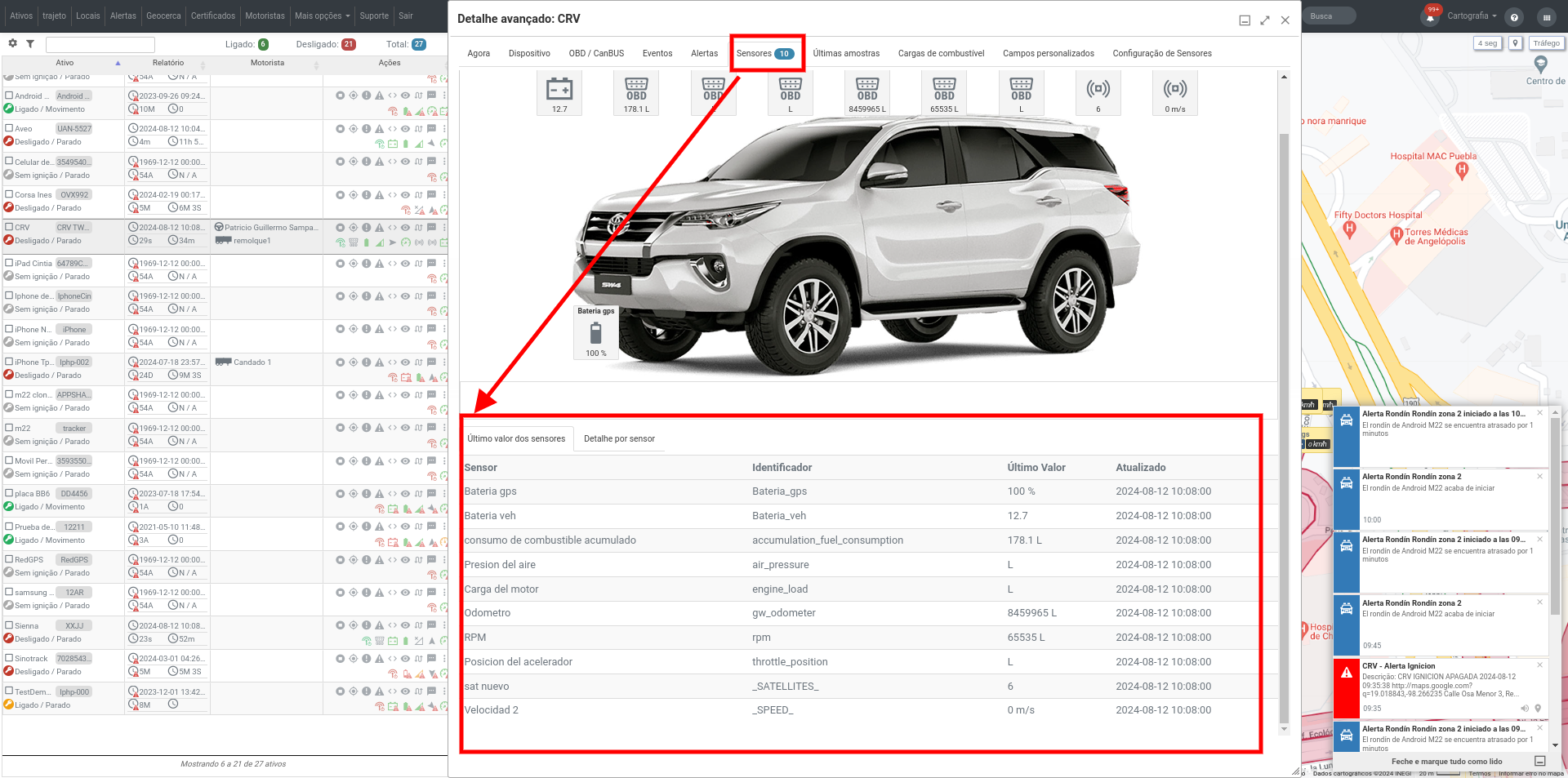Select the Detalhe por sensor tab
This screenshot has width=1568, height=778.
pyautogui.click(x=619, y=438)
